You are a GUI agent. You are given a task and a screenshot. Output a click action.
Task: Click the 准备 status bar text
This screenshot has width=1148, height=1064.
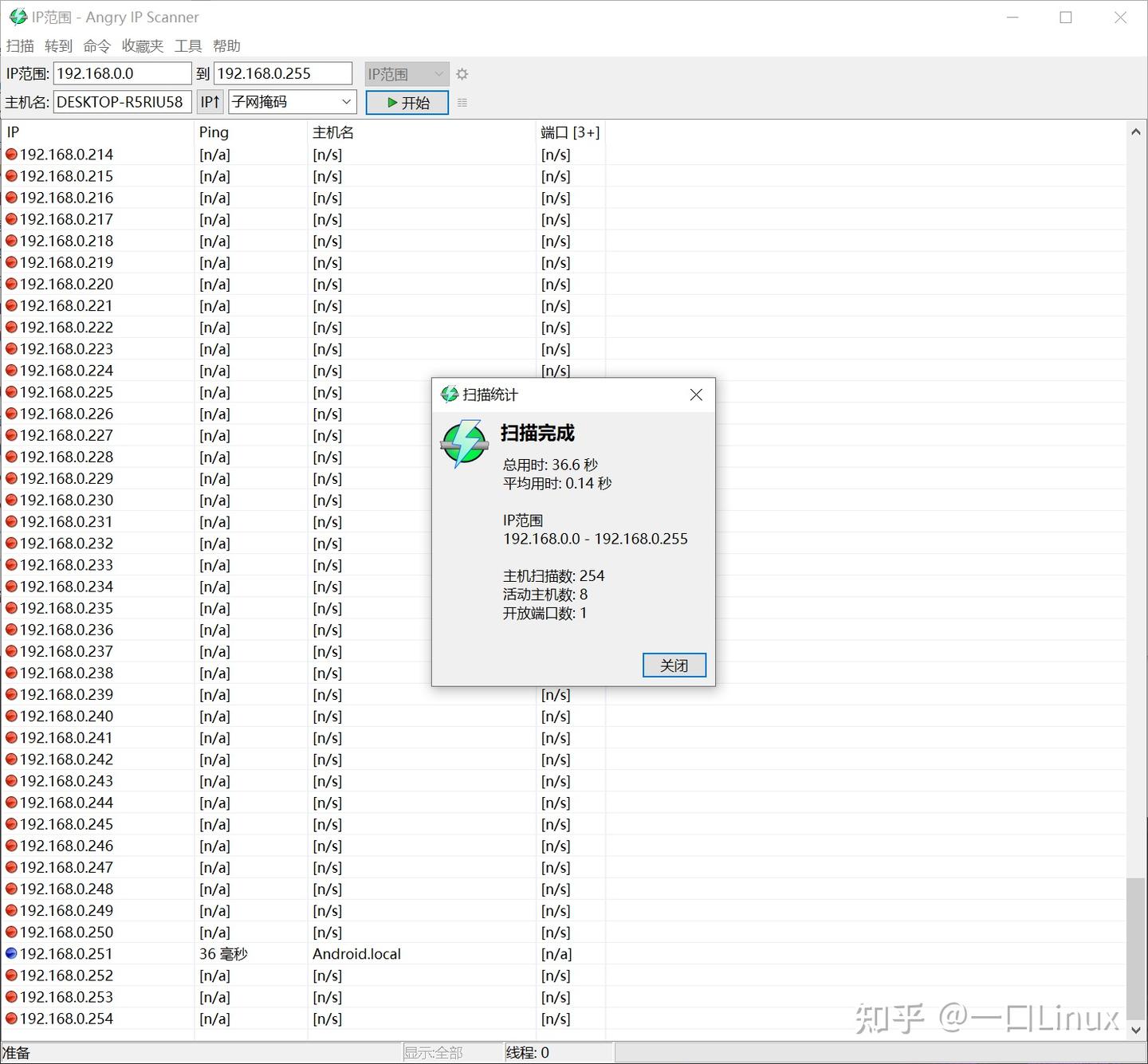[16, 1053]
